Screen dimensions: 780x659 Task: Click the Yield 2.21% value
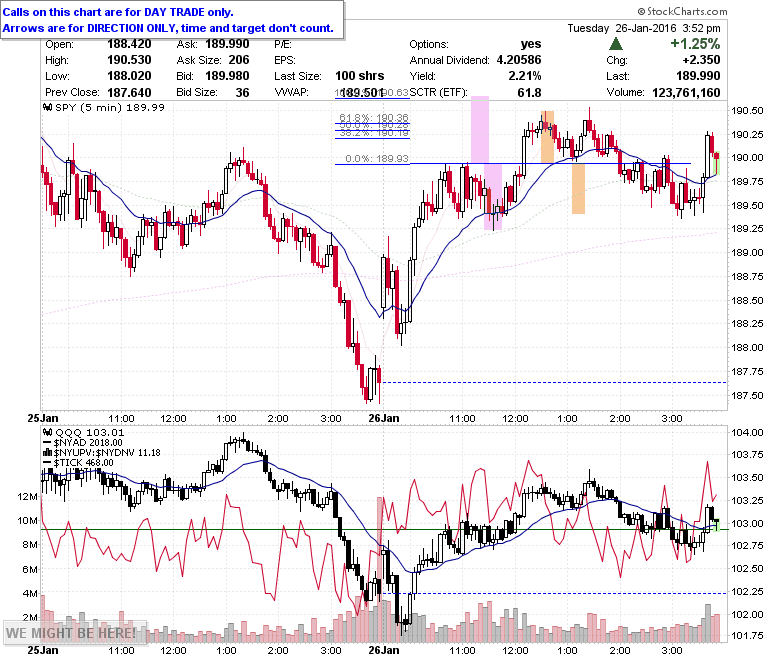[x=525, y=76]
